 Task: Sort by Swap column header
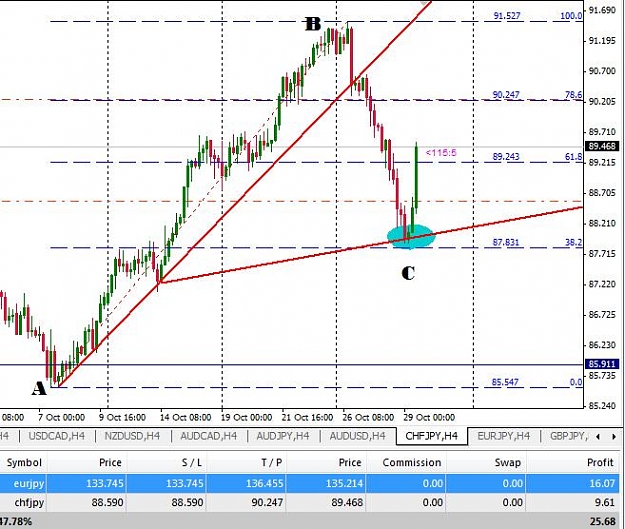[x=507, y=462]
